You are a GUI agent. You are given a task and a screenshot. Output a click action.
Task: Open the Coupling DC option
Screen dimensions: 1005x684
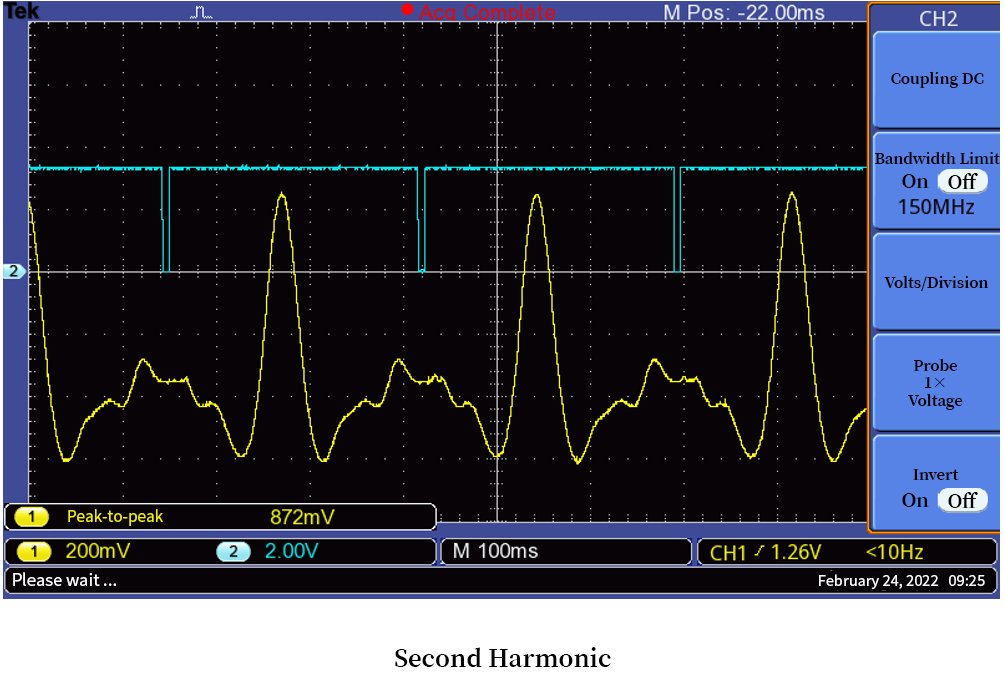pyautogui.click(x=936, y=79)
